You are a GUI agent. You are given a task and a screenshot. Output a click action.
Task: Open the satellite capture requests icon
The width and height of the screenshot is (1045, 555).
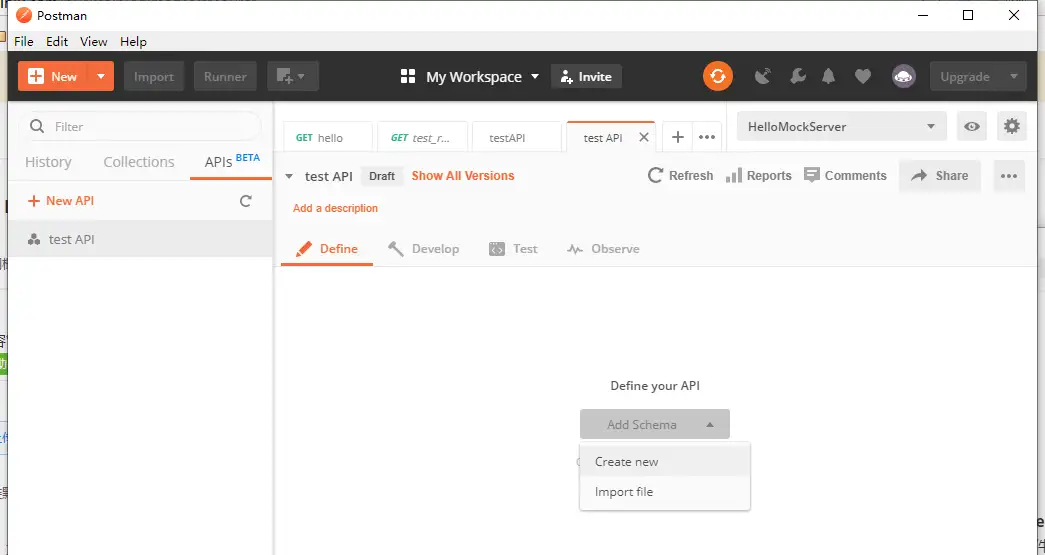[763, 76]
